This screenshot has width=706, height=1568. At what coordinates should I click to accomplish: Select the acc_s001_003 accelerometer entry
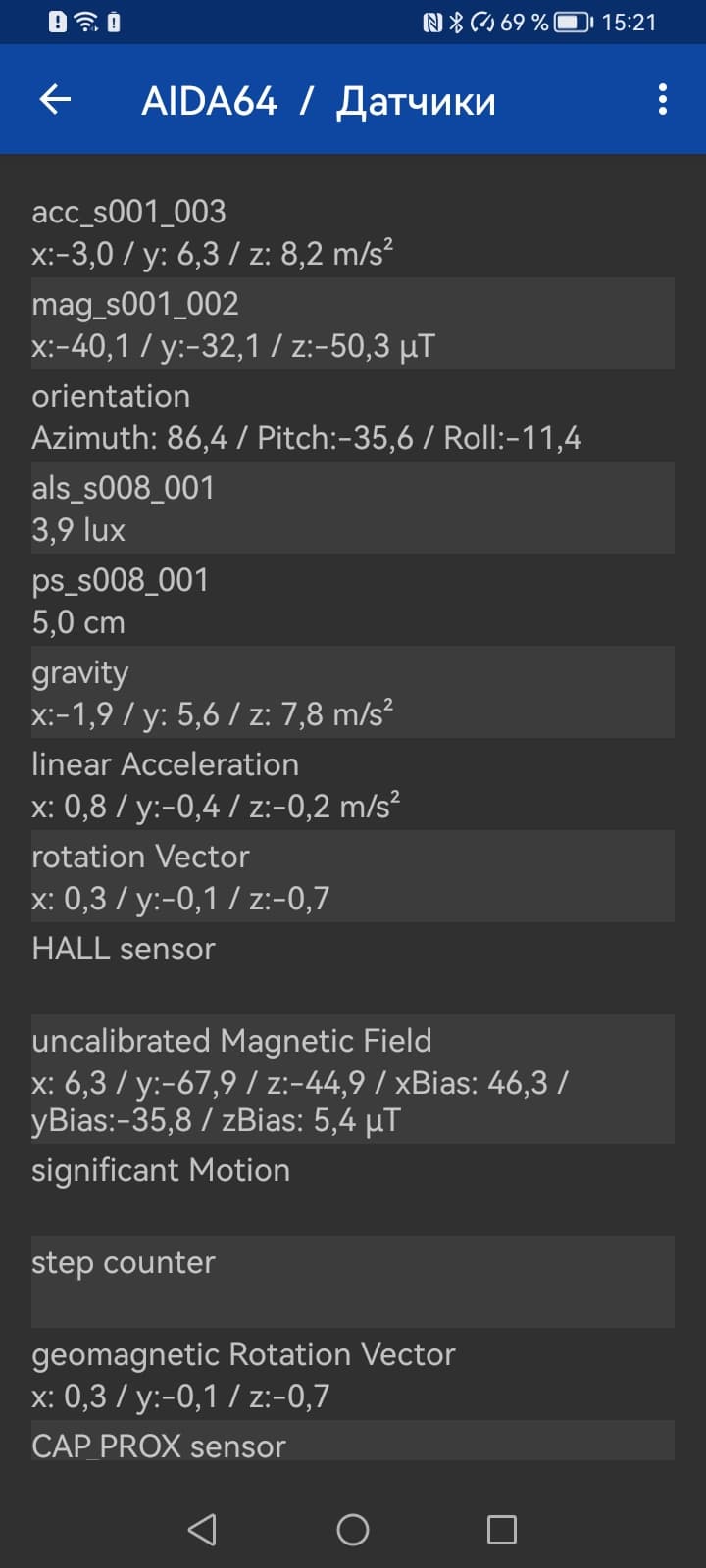point(353,232)
